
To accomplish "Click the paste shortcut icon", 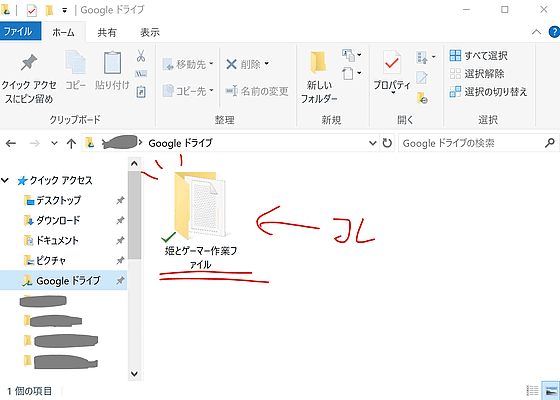I will click(x=141, y=92).
